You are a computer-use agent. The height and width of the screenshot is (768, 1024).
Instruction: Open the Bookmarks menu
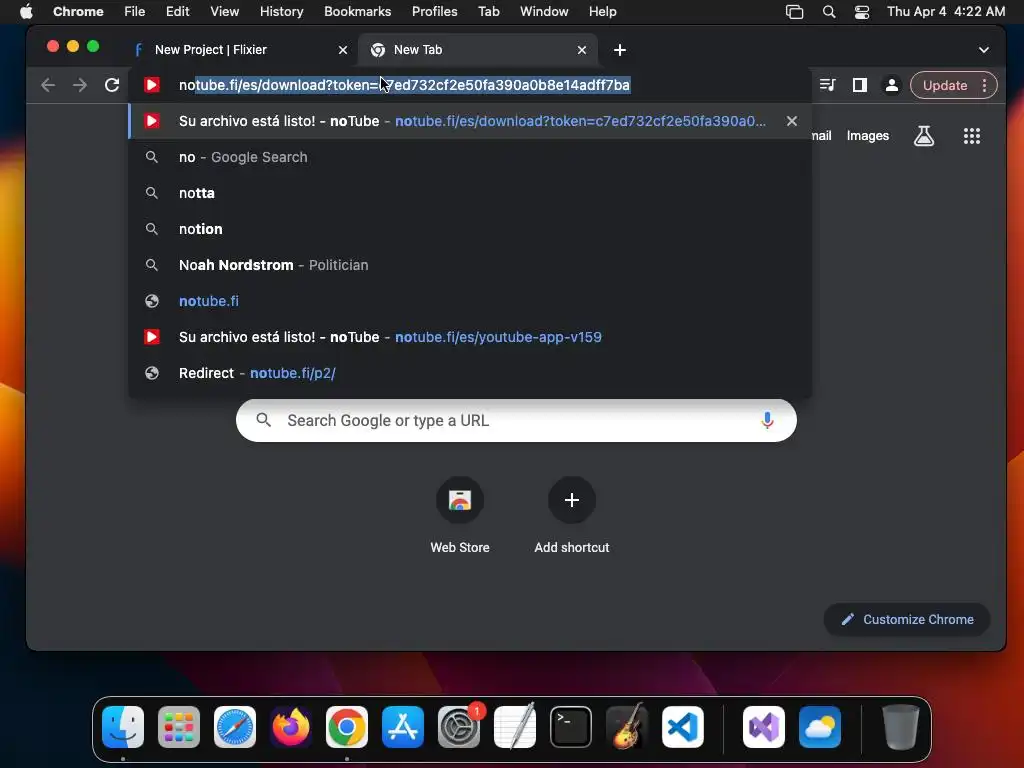click(357, 11)
